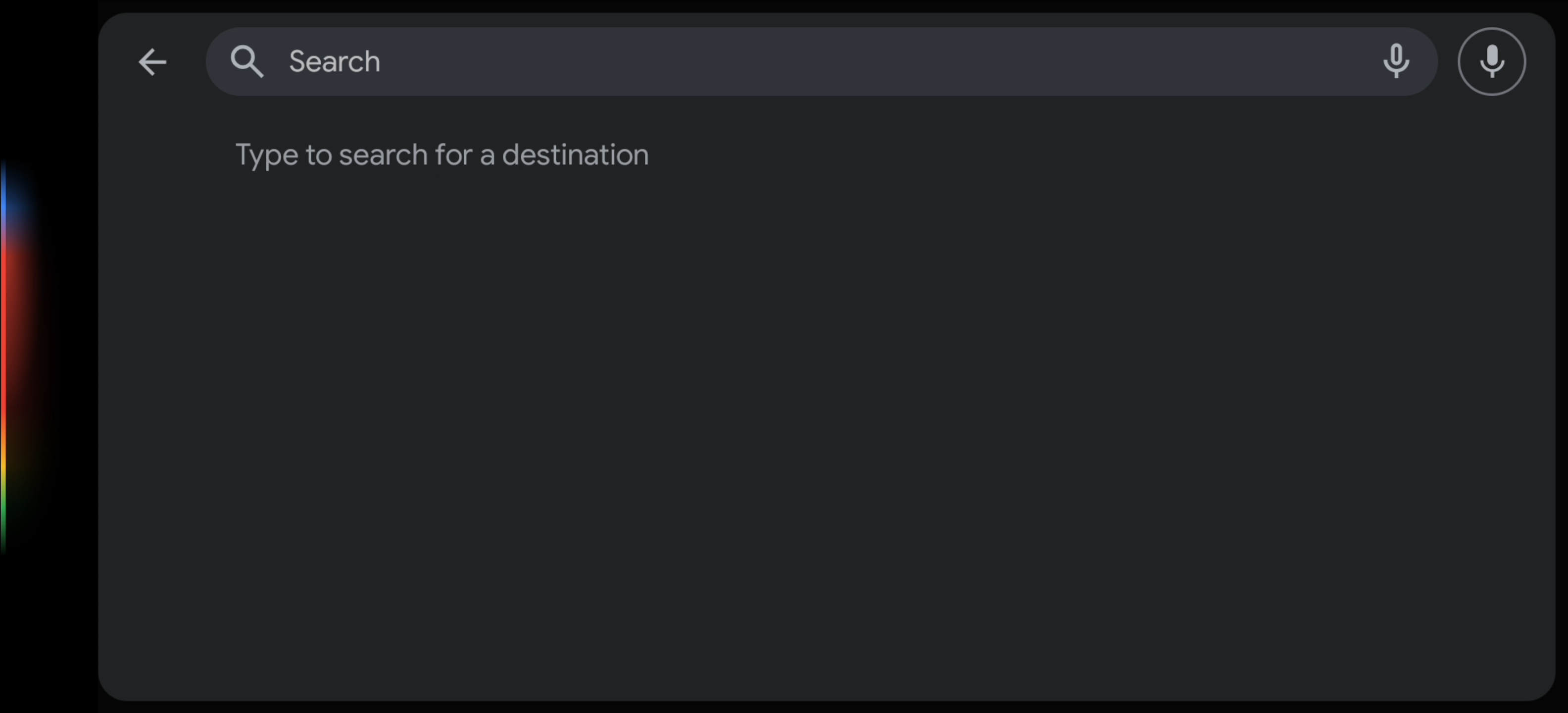The width and height of the screenshot is (1568, 713).
Task: Return to the map via the back arrow
Action: pyautogui.click(x=152, y=62)
